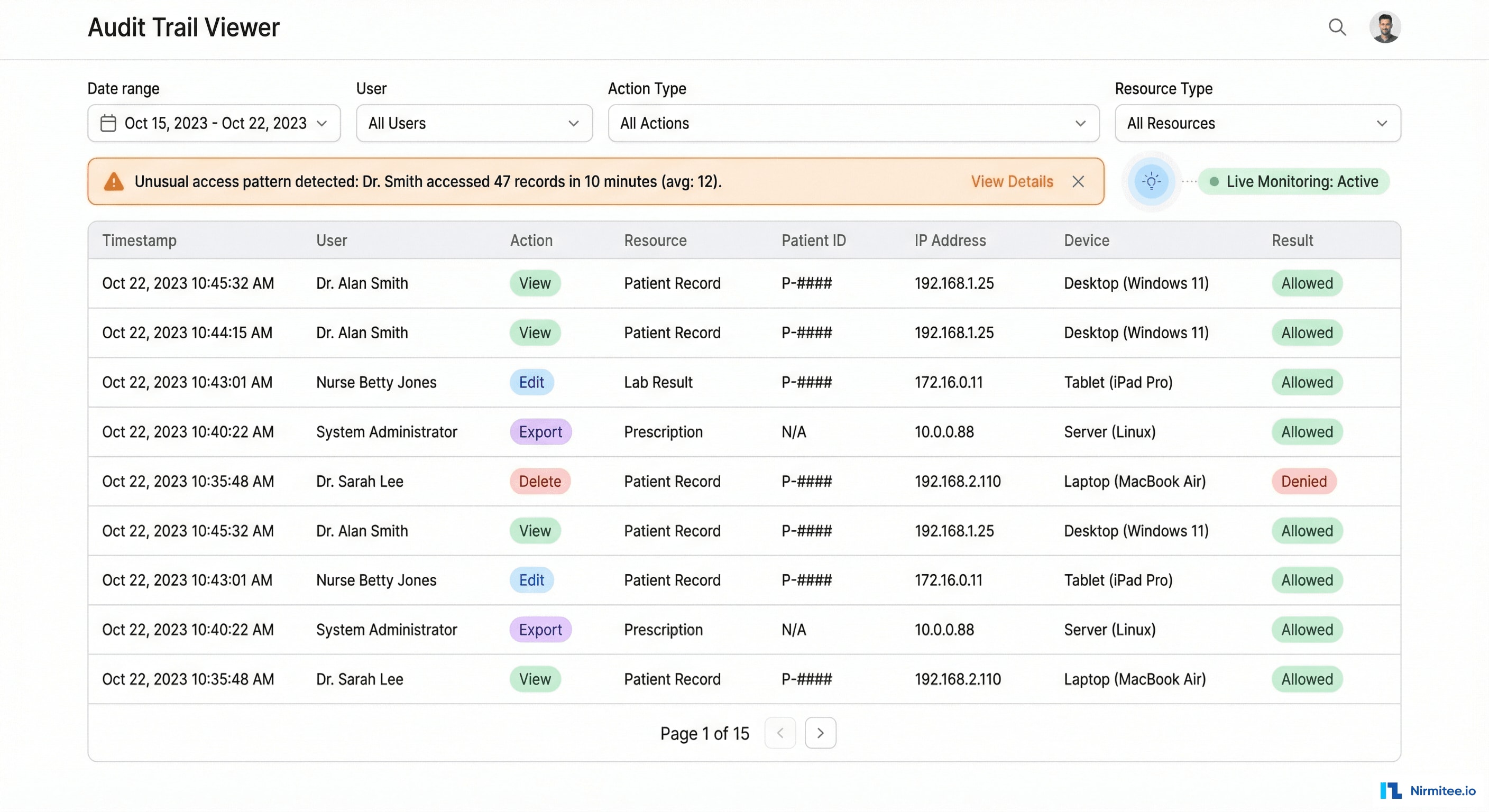
Task: Advance to the next page arrow
Action: click(x=820, y=732)
